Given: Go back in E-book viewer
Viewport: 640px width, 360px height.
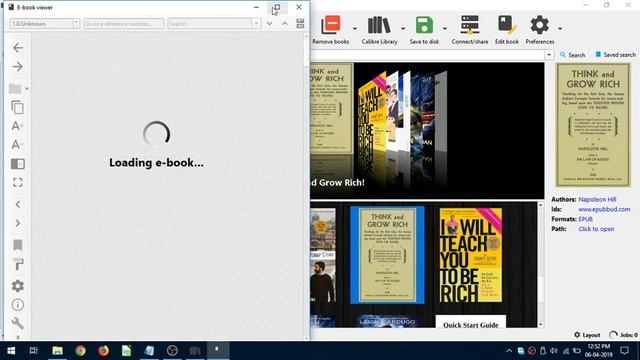Looking at the screenshot, I should tap(18, 48).
